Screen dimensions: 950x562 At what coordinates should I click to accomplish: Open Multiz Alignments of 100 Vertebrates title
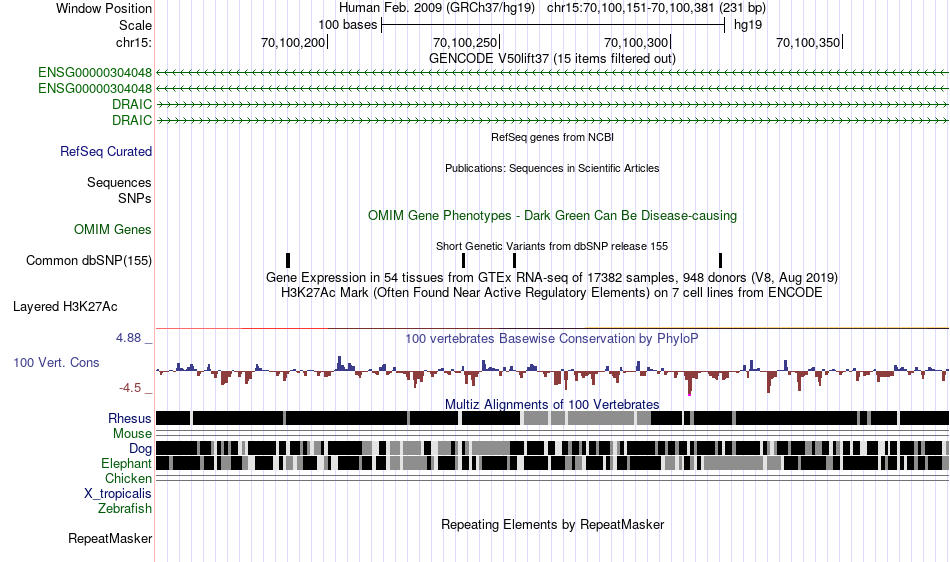552,404
